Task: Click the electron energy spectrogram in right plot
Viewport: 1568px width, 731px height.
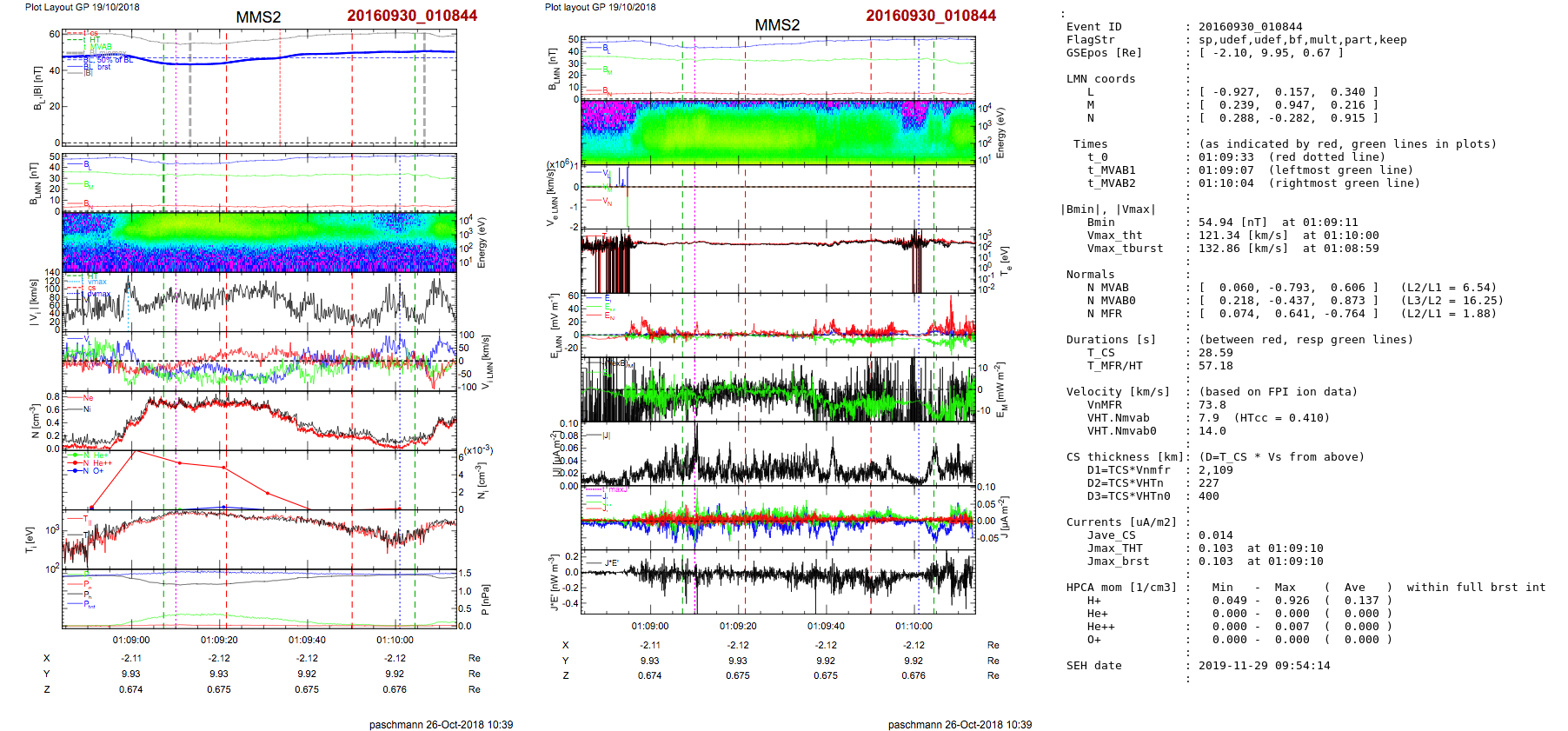Action: [x=778, y=132]
